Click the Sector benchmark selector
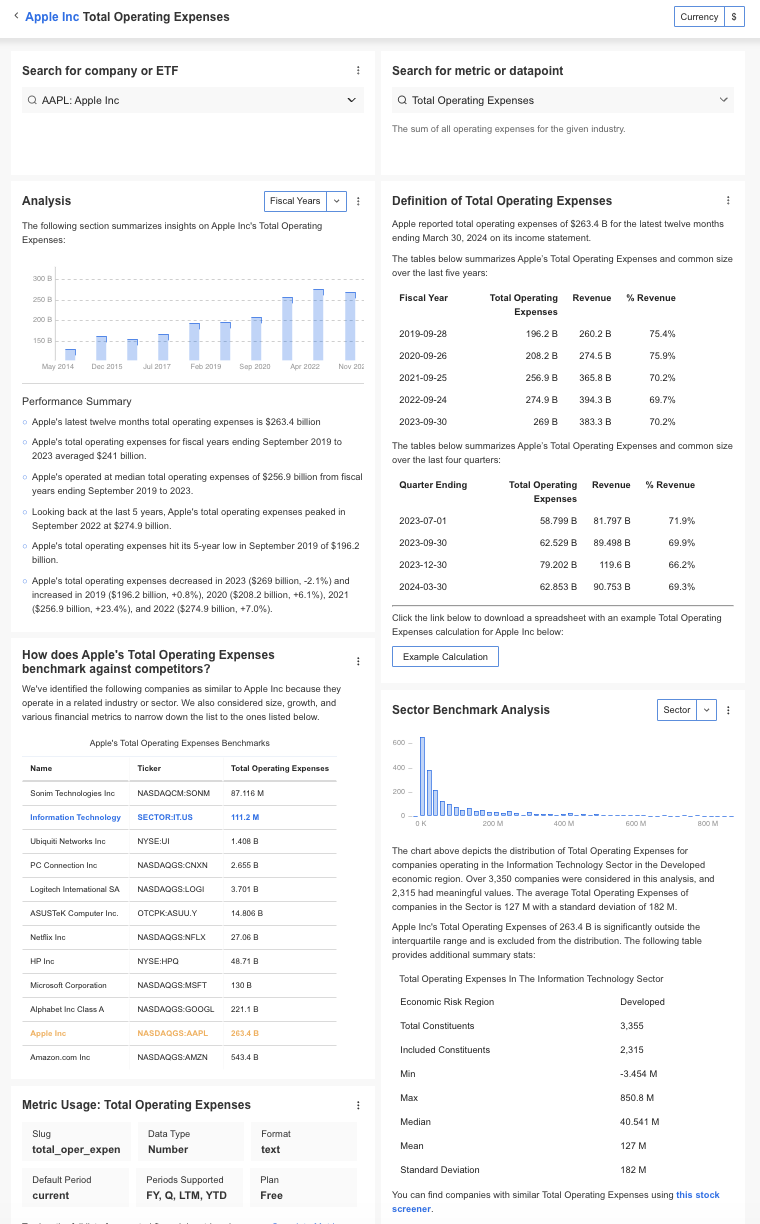Screen dimensions: 760x1224 [x=676, y=710]
